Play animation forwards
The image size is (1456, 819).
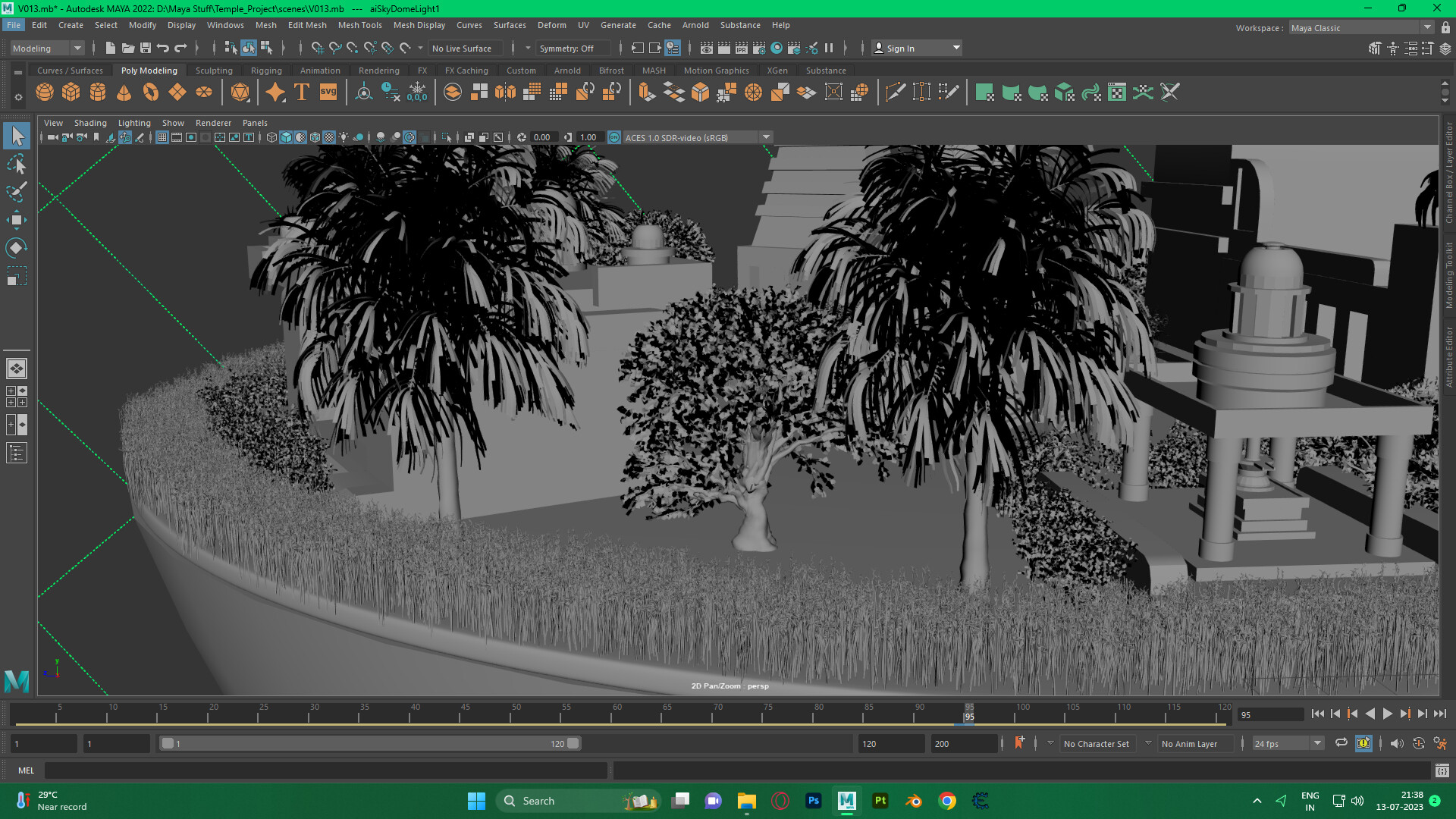pyautogui.click(x=1388, y=714)
